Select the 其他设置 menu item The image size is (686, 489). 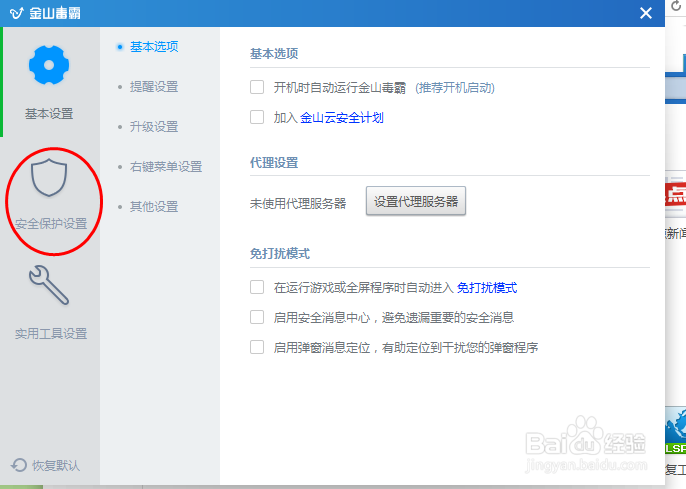coord(154,206)
